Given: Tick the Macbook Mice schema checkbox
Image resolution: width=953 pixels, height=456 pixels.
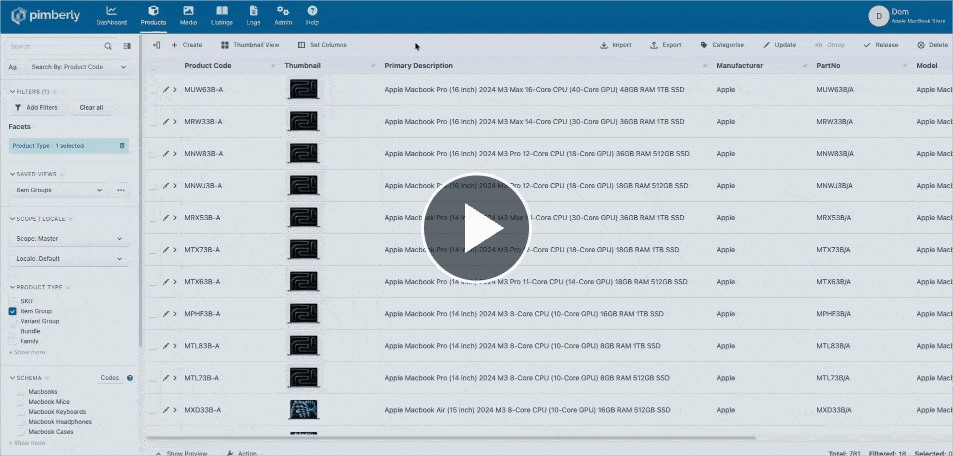Looking at the screenshot, I should (x=21, y=402).
